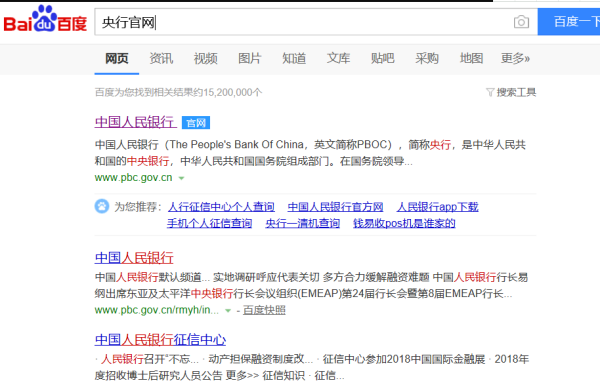600x381 pixels.
Task: Switch to the 视频 tab
Action: click(205, 59)
